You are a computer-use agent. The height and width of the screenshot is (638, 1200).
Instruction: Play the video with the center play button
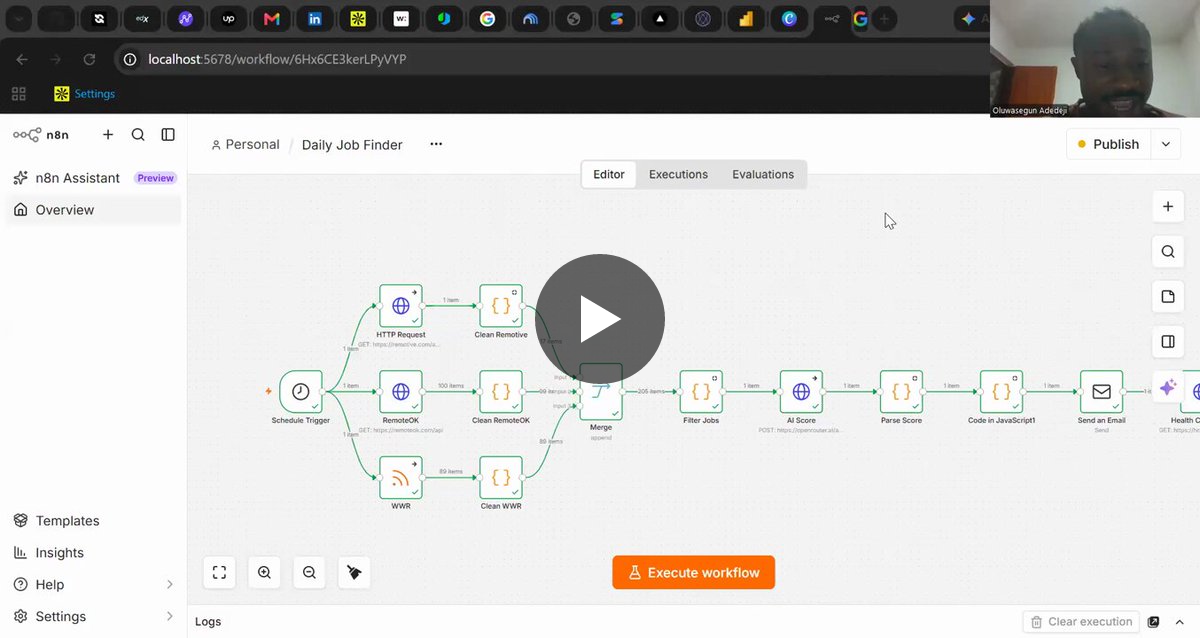tap(600, 319)
